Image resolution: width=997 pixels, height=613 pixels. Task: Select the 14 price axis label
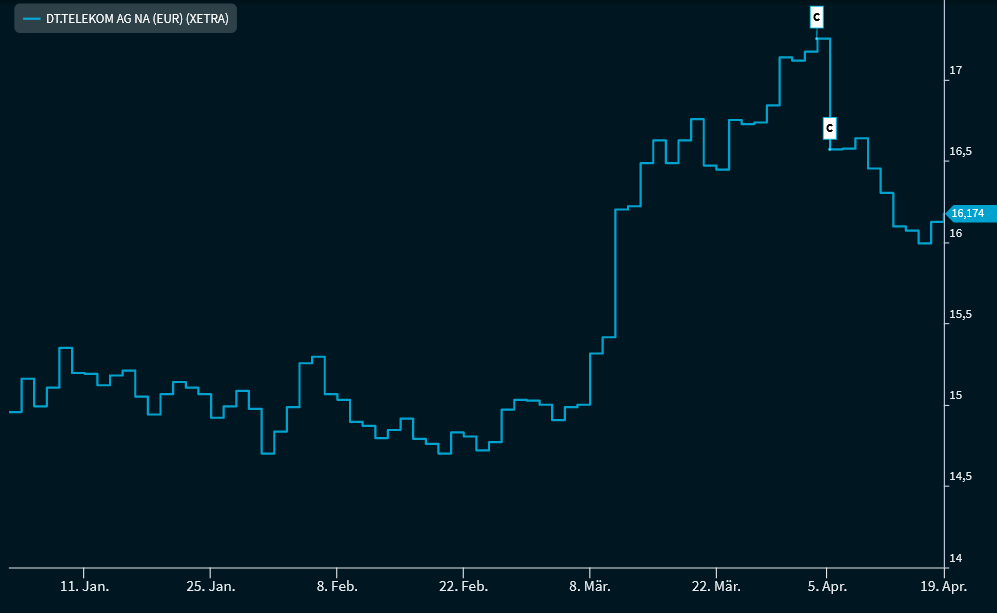[955, 559]
